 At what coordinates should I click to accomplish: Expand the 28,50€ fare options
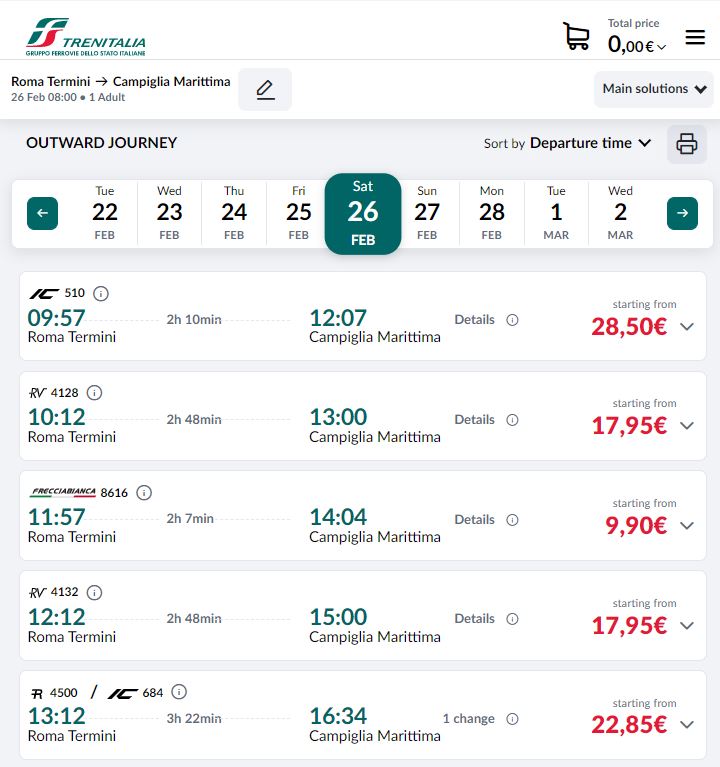687,326
